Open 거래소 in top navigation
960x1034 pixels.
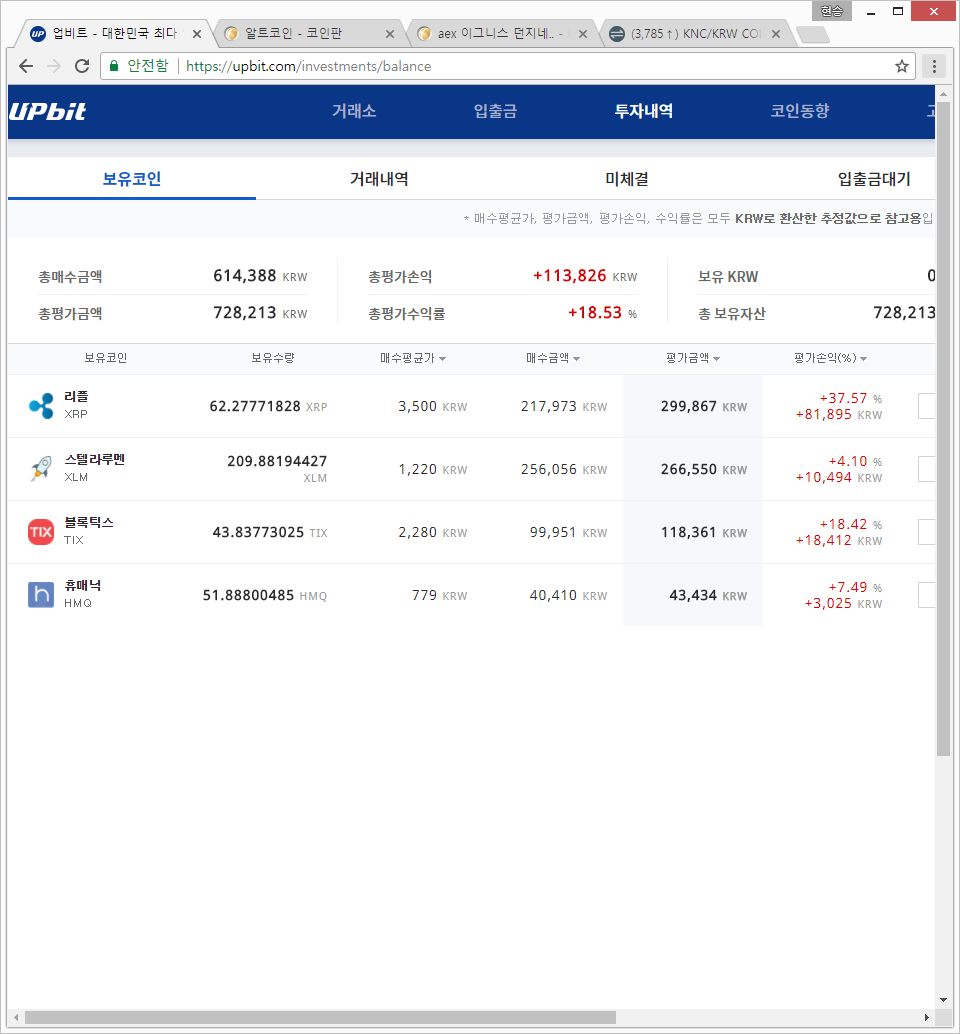354,111
